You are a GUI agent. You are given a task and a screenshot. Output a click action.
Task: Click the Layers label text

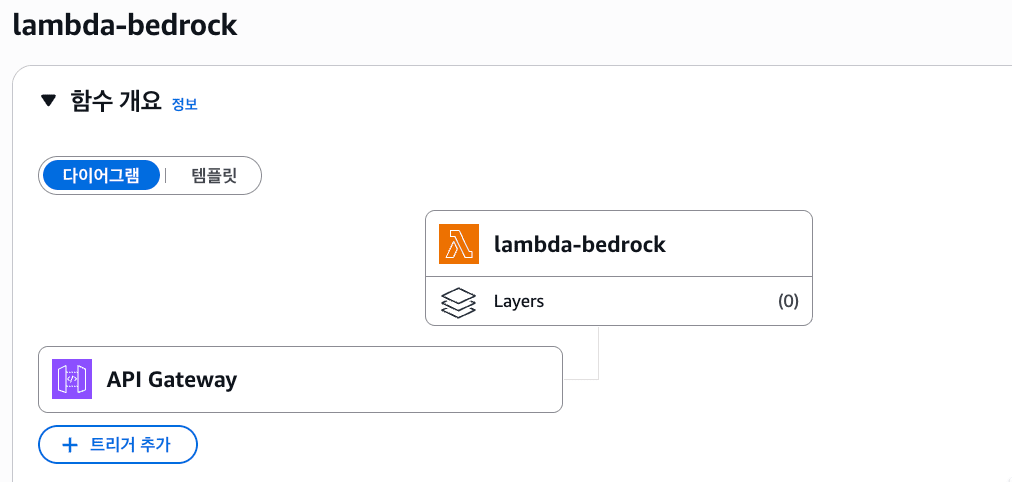tap(519, 301)
